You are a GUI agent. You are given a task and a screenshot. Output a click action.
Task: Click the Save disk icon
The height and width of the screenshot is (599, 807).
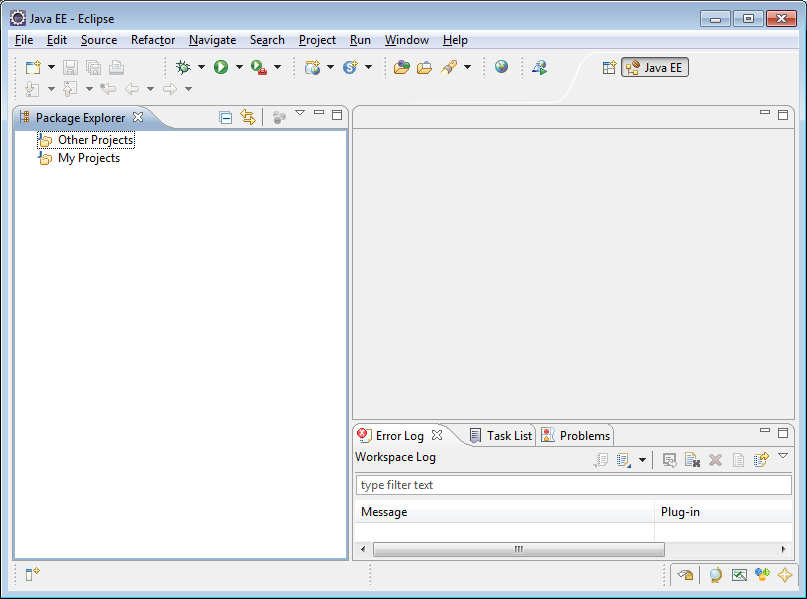pyautogui.click(x=71, y=67)
